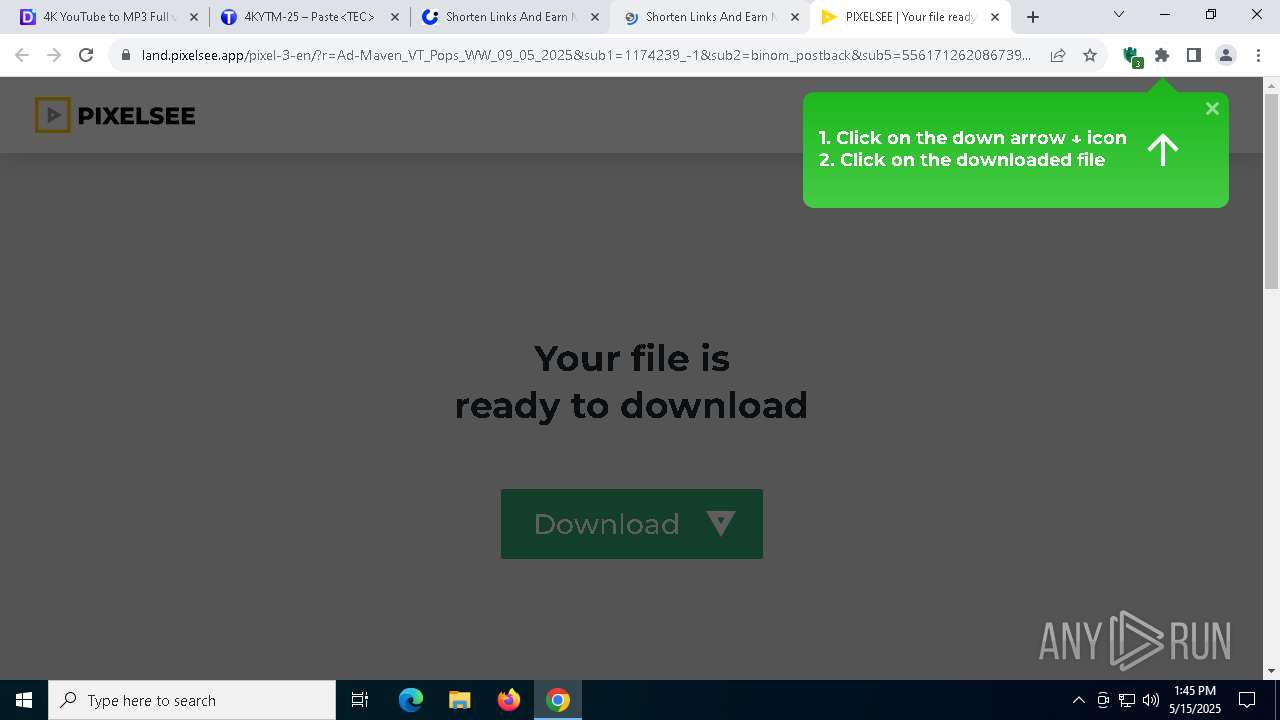Click the address bar URL
The height and width of the screenshot is (720, 1280).
pos(585,55)
